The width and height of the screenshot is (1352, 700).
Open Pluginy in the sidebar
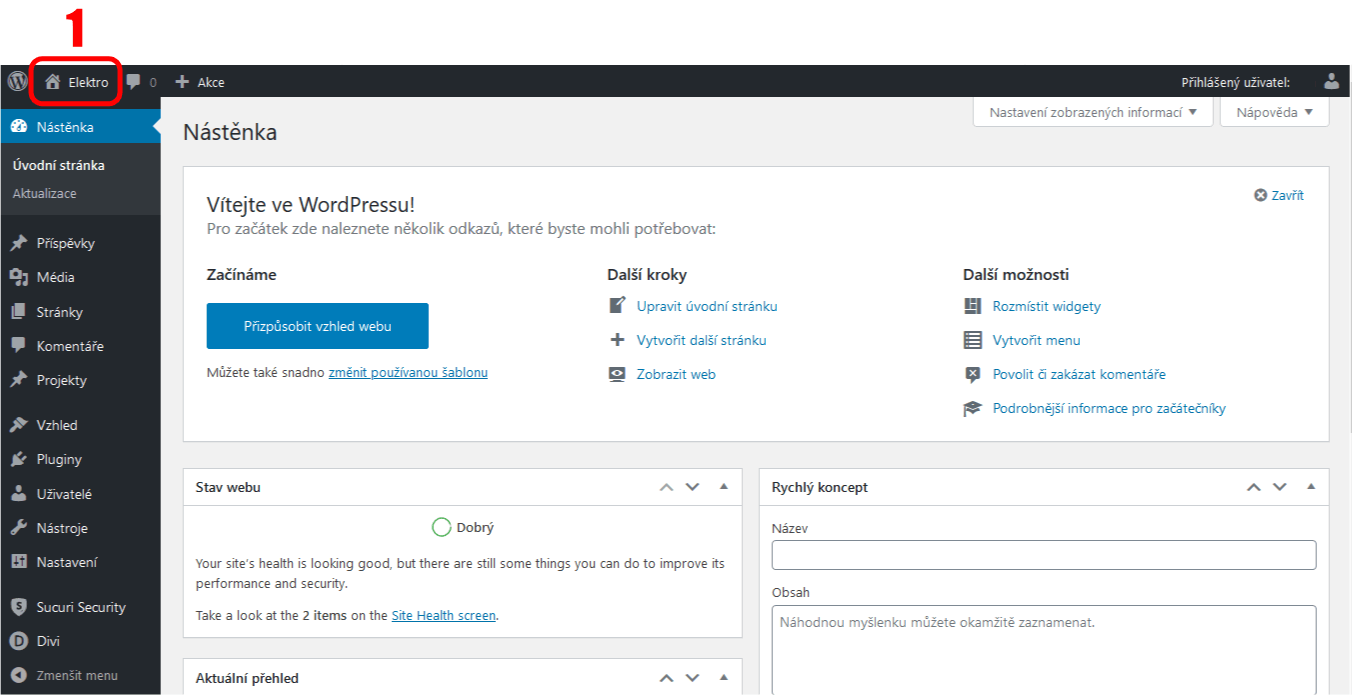pyautogui.click(x=59, y=459)
